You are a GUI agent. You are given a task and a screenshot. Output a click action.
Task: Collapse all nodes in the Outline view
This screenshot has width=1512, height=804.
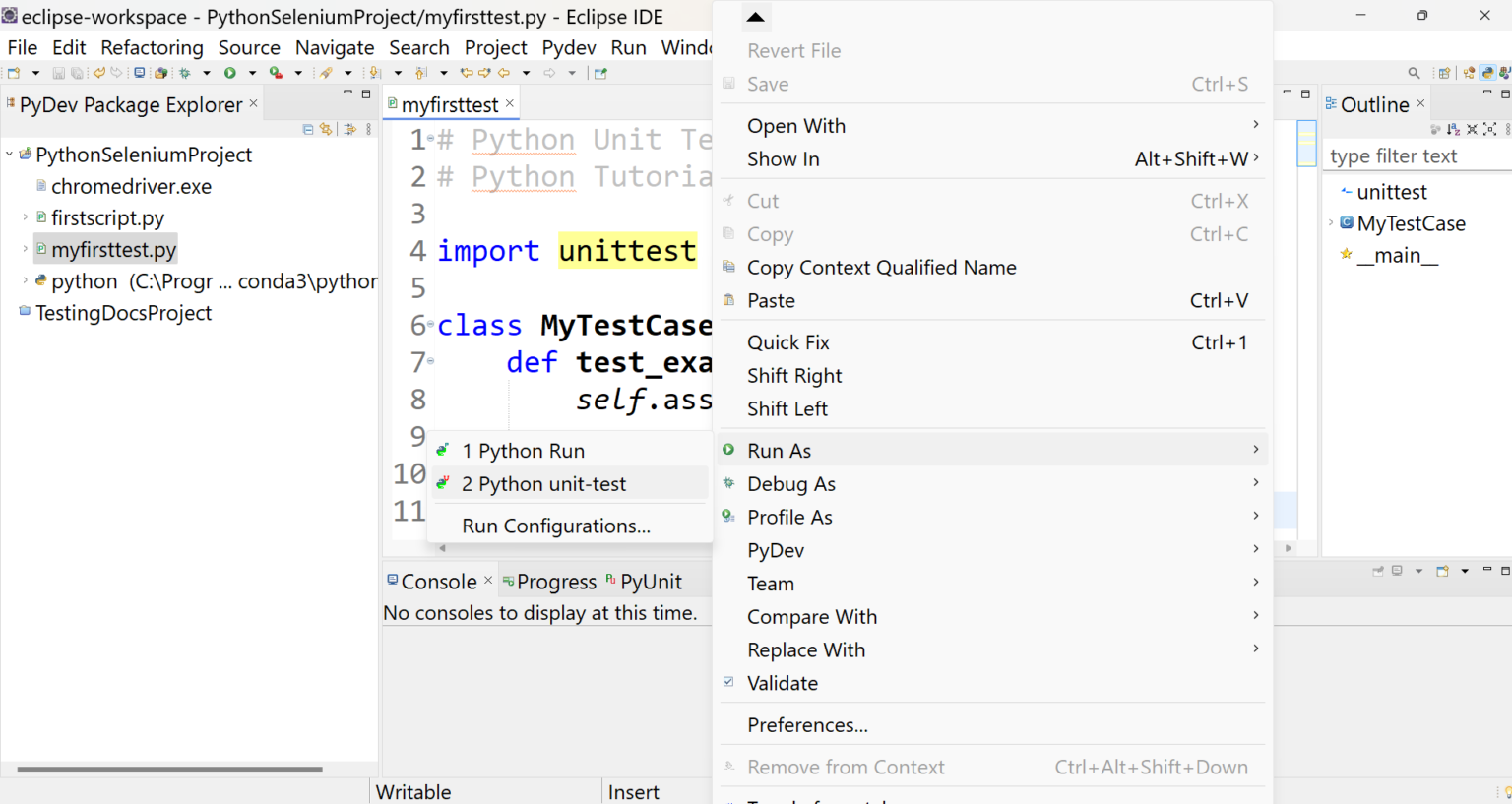click(1472, 129)
